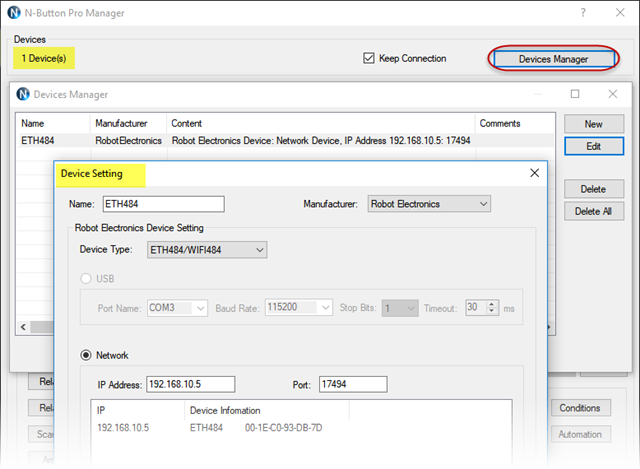640x469 pixels.
Task: Click into the Timeout value field
Action: click(x=476, y=307)
